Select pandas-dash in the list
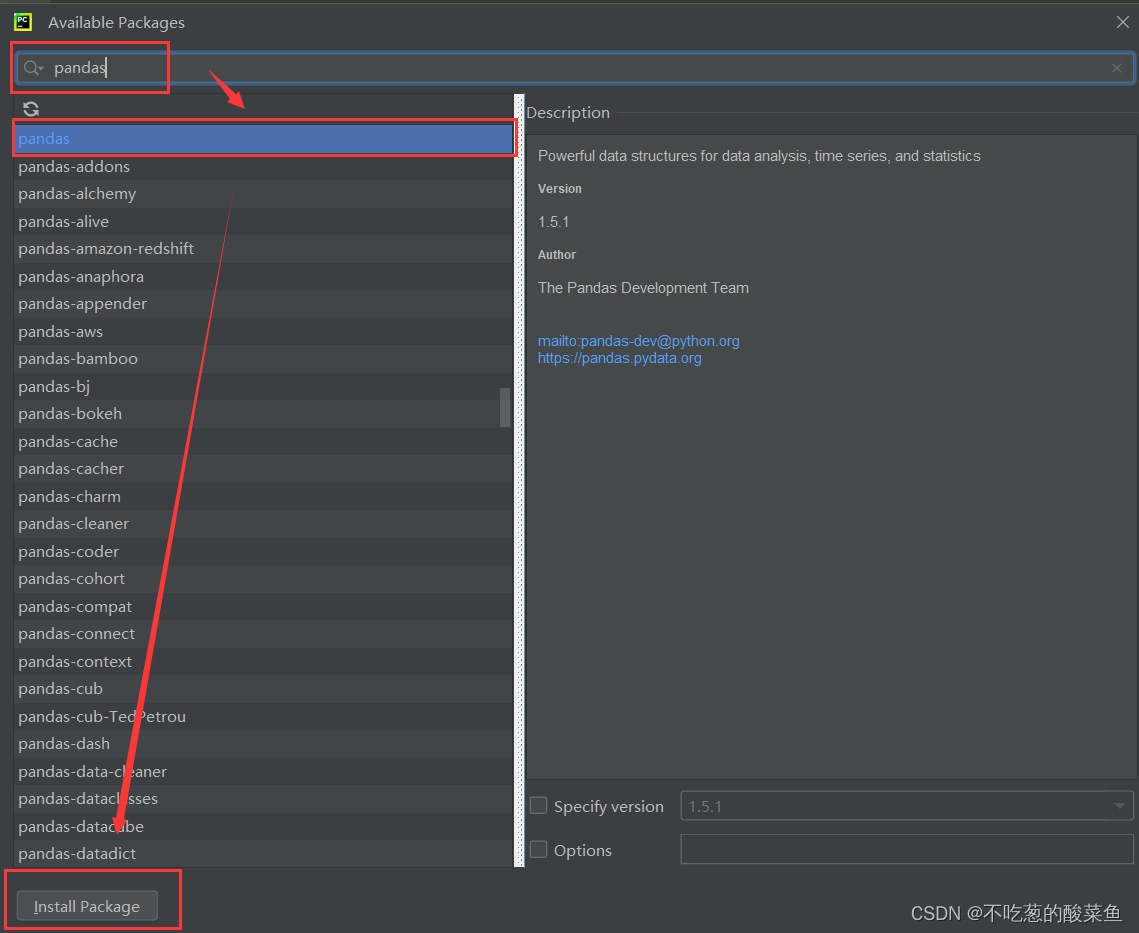The width and height of the screenshot is (1139, 933). click(263, 743)
